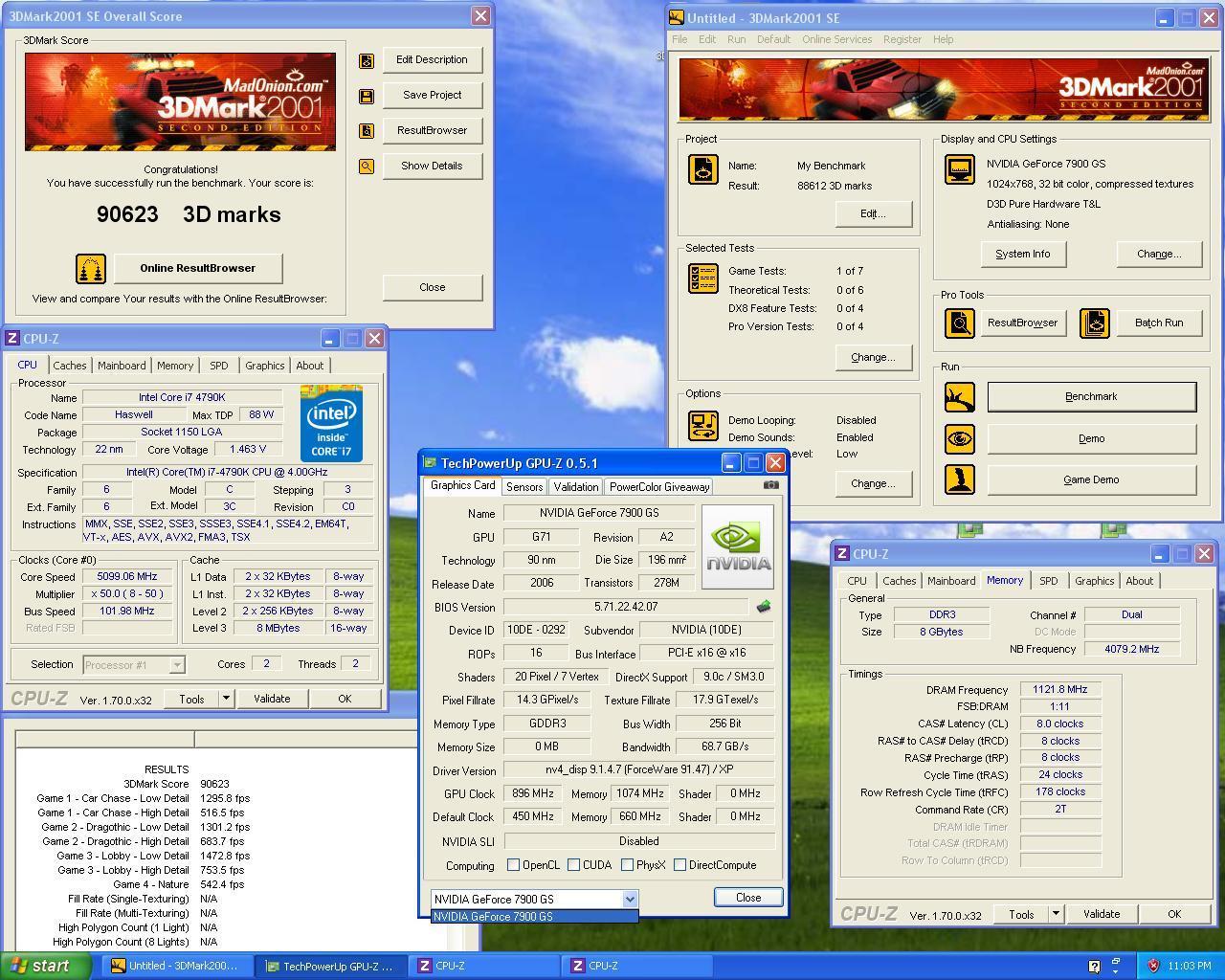This screenshot has height=980, width=1225.
Task: Click the GPU-Z screenshot camera icon
Action: tap(770, 485)
